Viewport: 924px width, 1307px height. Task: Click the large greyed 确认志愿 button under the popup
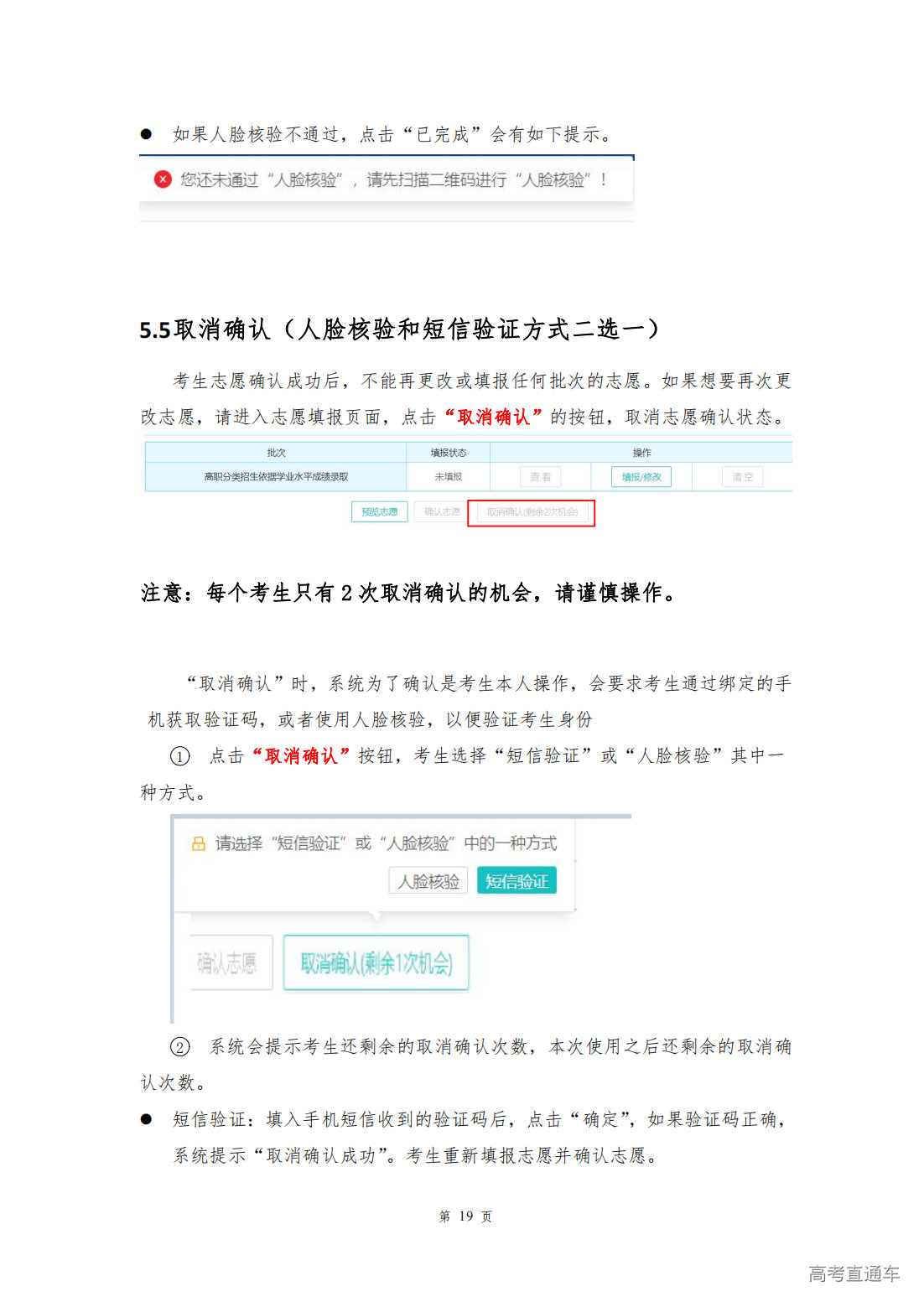click(227, 963)
